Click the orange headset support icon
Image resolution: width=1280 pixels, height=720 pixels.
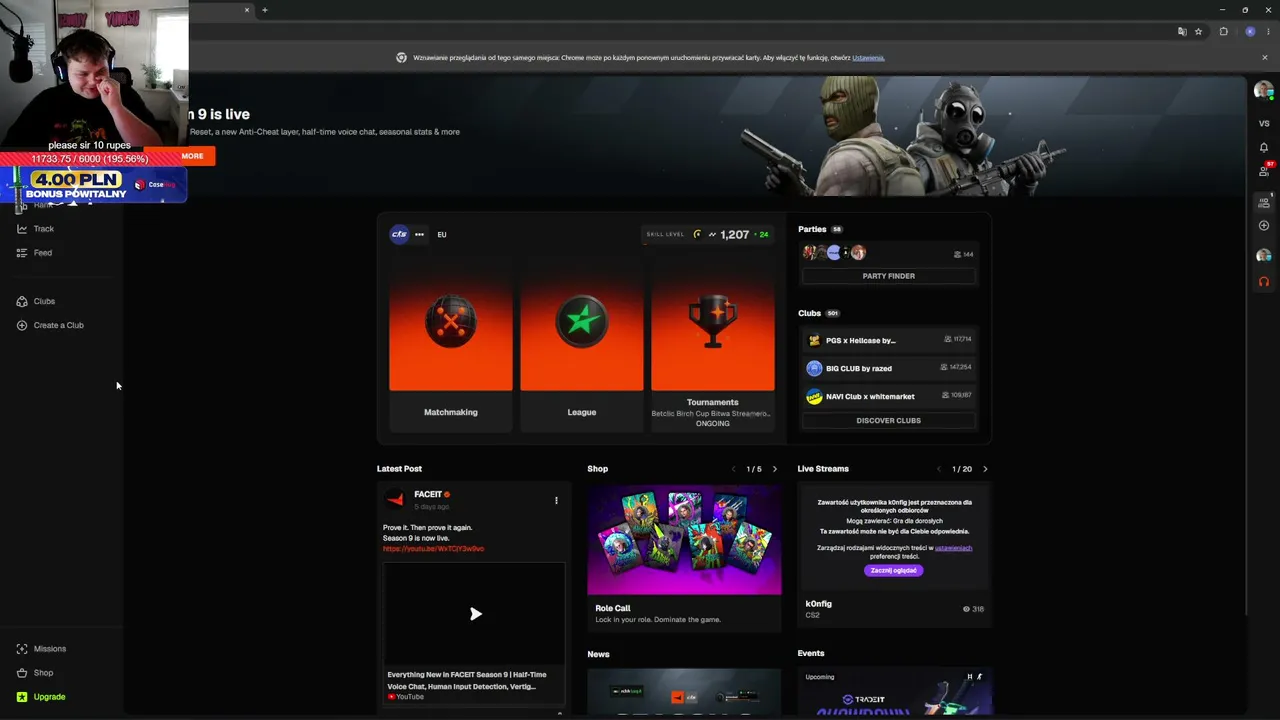click(1264, 282)
